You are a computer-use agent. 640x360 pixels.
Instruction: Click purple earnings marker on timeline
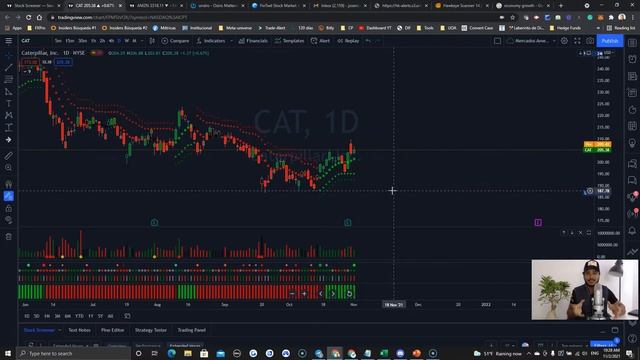538,222
